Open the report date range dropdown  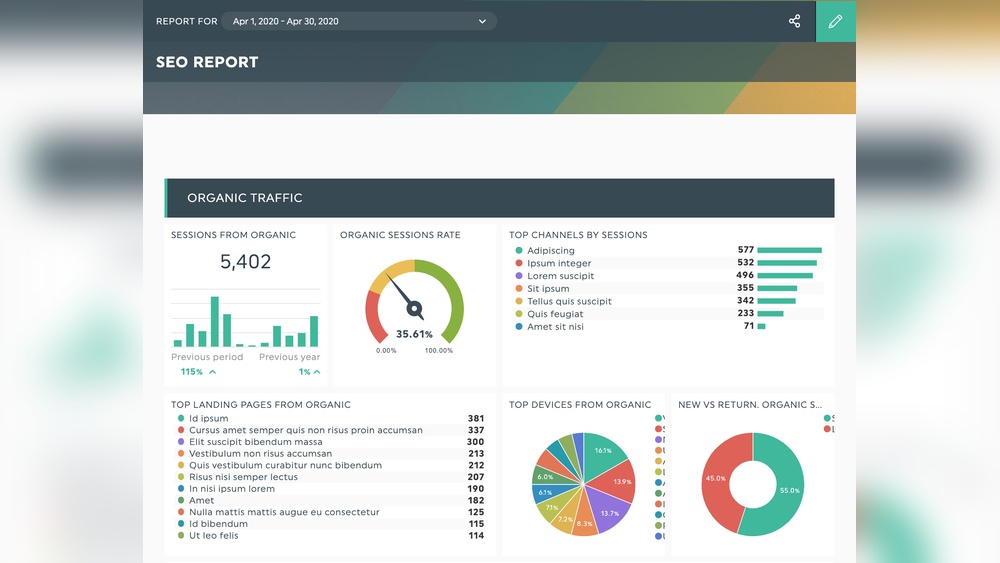tap(359, 21)
